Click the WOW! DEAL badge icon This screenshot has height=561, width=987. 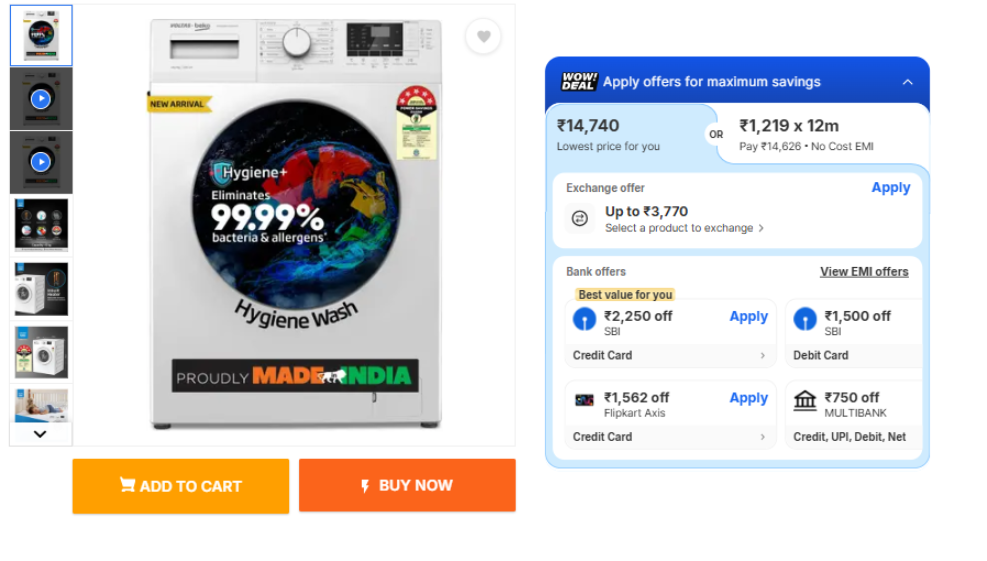point(578,82)
